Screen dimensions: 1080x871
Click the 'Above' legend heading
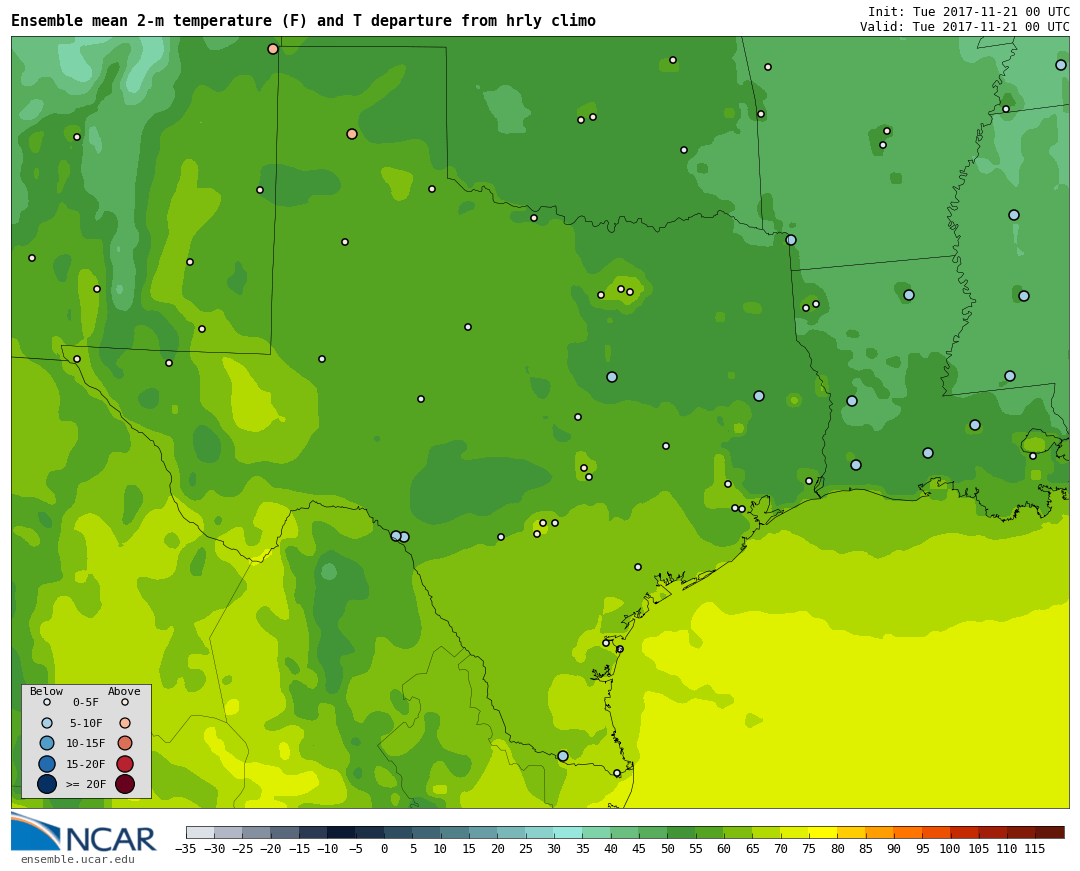coord(124,691)
